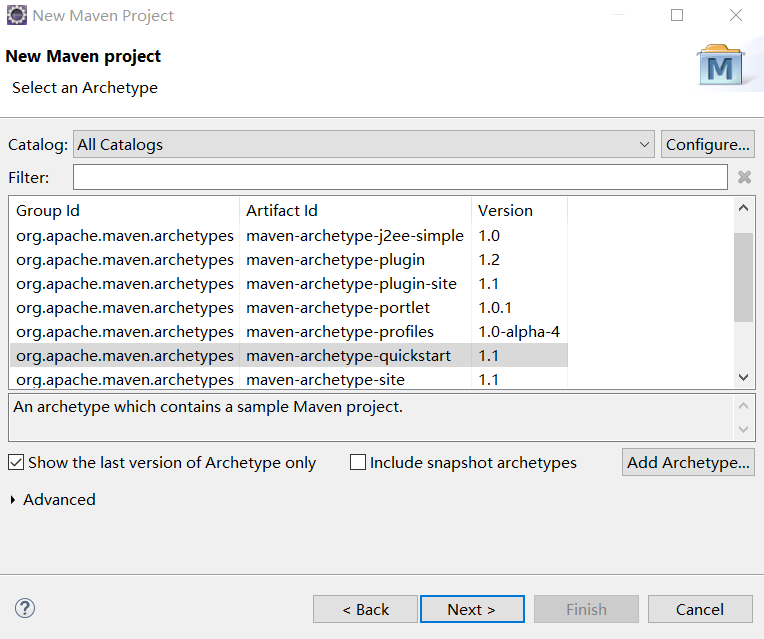
Task: Sort by Group Id column header
Action: tap(125, 210)
